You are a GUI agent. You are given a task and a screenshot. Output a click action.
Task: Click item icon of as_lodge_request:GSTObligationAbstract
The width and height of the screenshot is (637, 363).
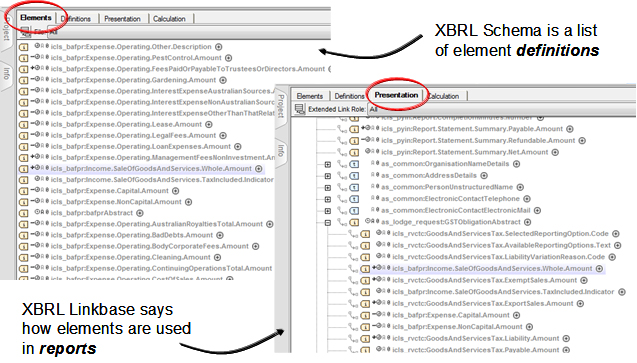pos(354,223)
